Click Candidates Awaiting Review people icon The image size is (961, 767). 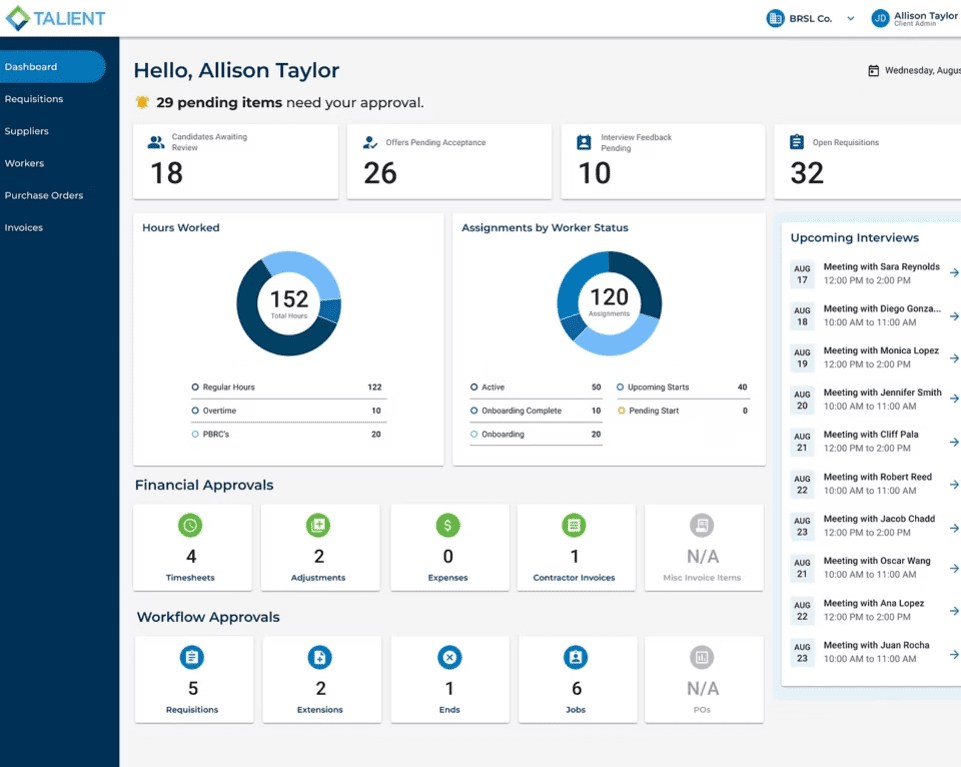(156, 142)
